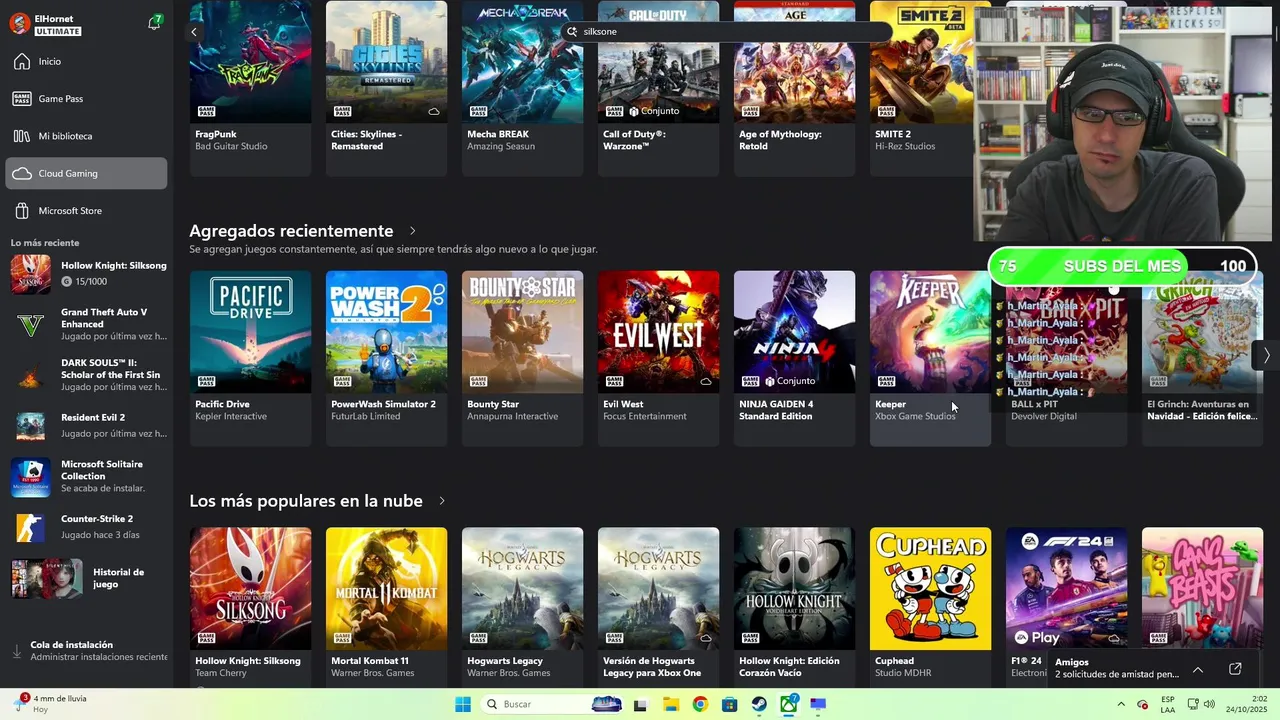Click the search magnifier icon
The height and width of the screenshot is (720, 1280).
[573, 32]
